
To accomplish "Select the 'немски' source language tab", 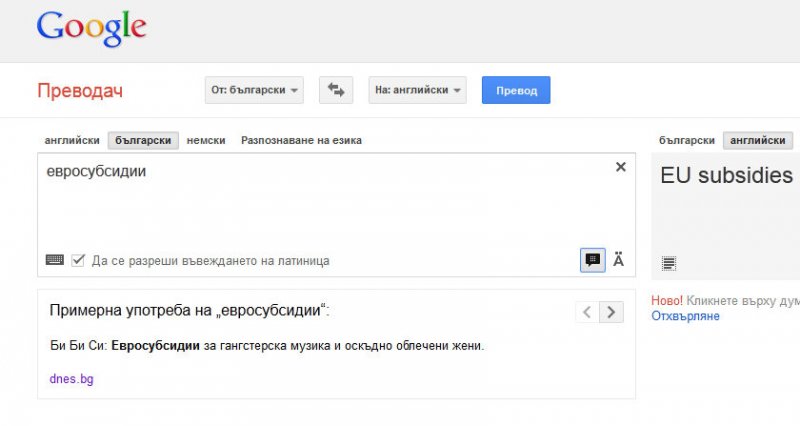I will click(206, 140).
